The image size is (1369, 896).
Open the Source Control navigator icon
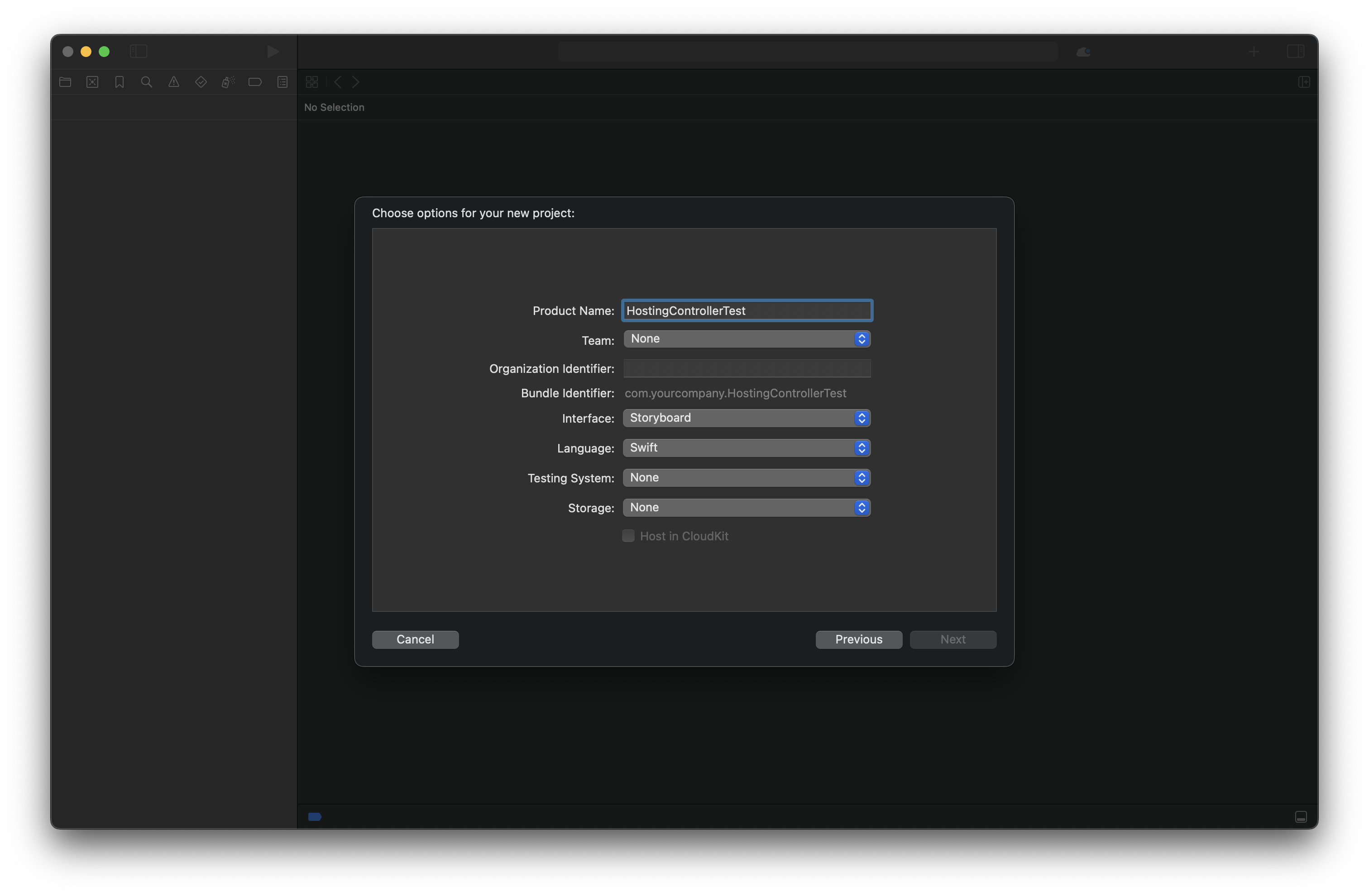[92, 82]
